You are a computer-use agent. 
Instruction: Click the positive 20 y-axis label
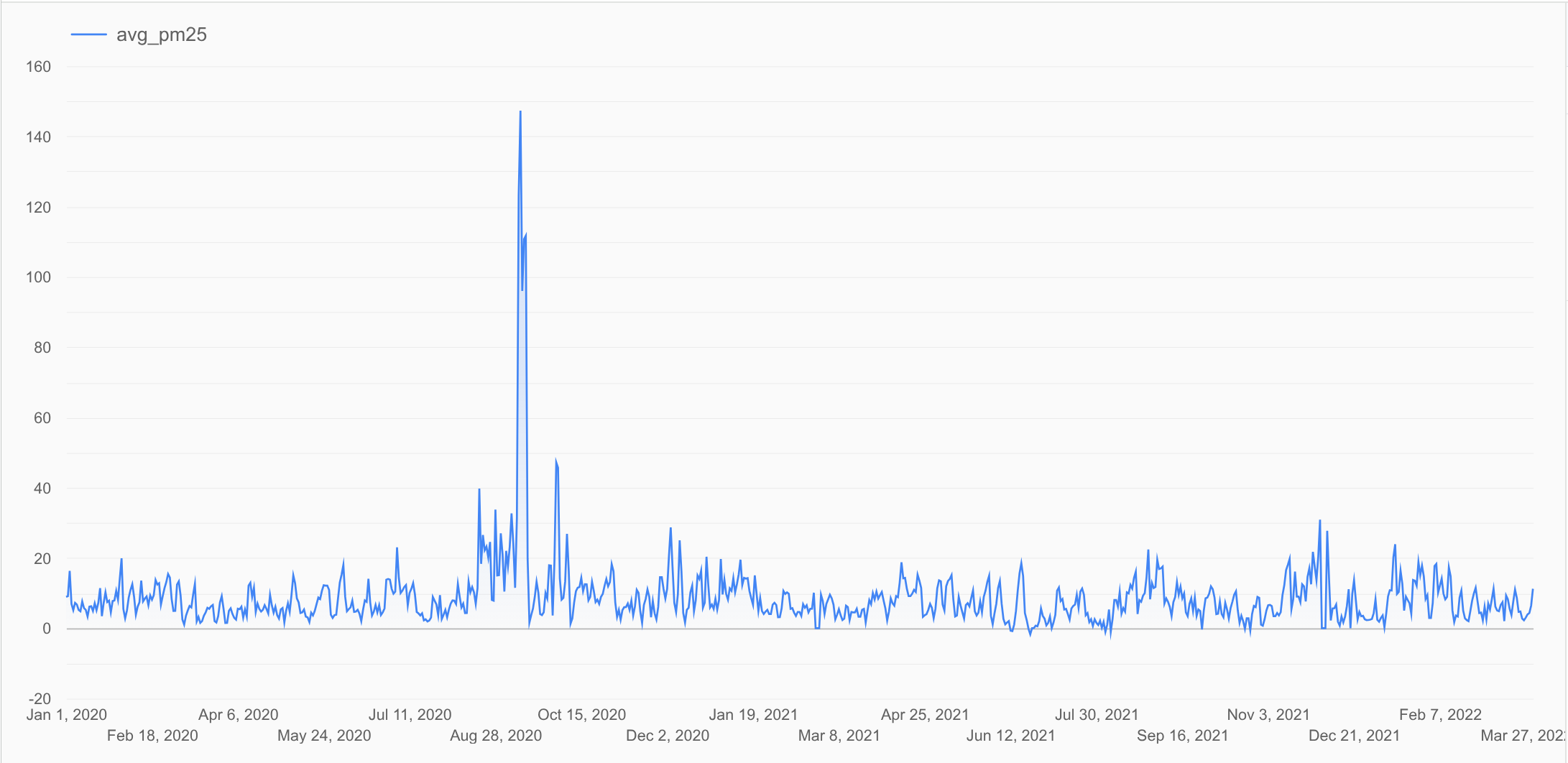tap(42, 559)
